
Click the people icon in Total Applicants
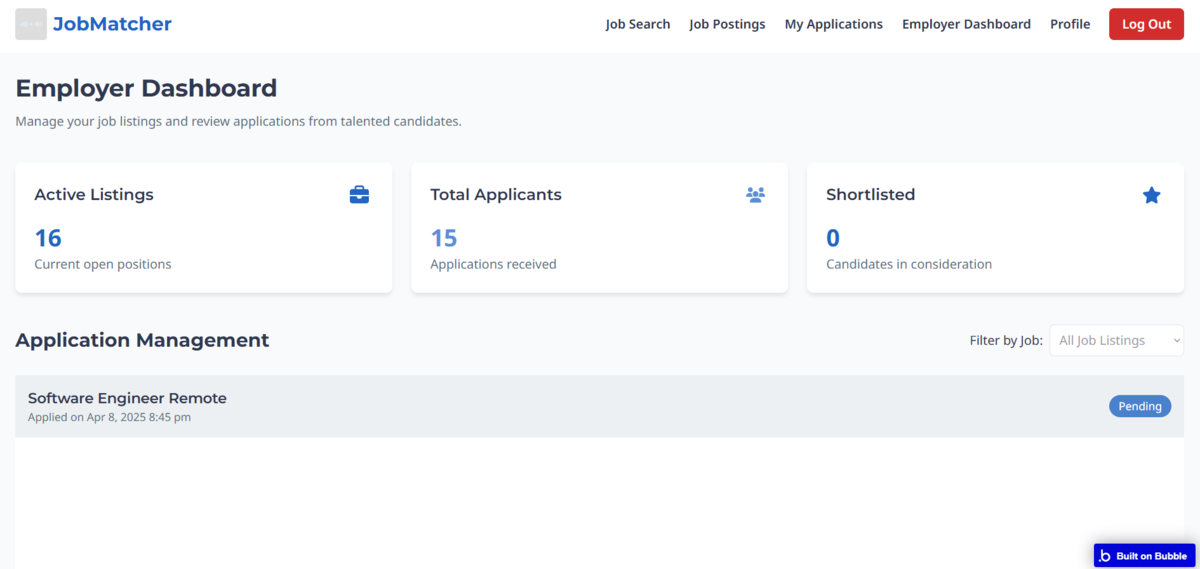coord(755,195)
